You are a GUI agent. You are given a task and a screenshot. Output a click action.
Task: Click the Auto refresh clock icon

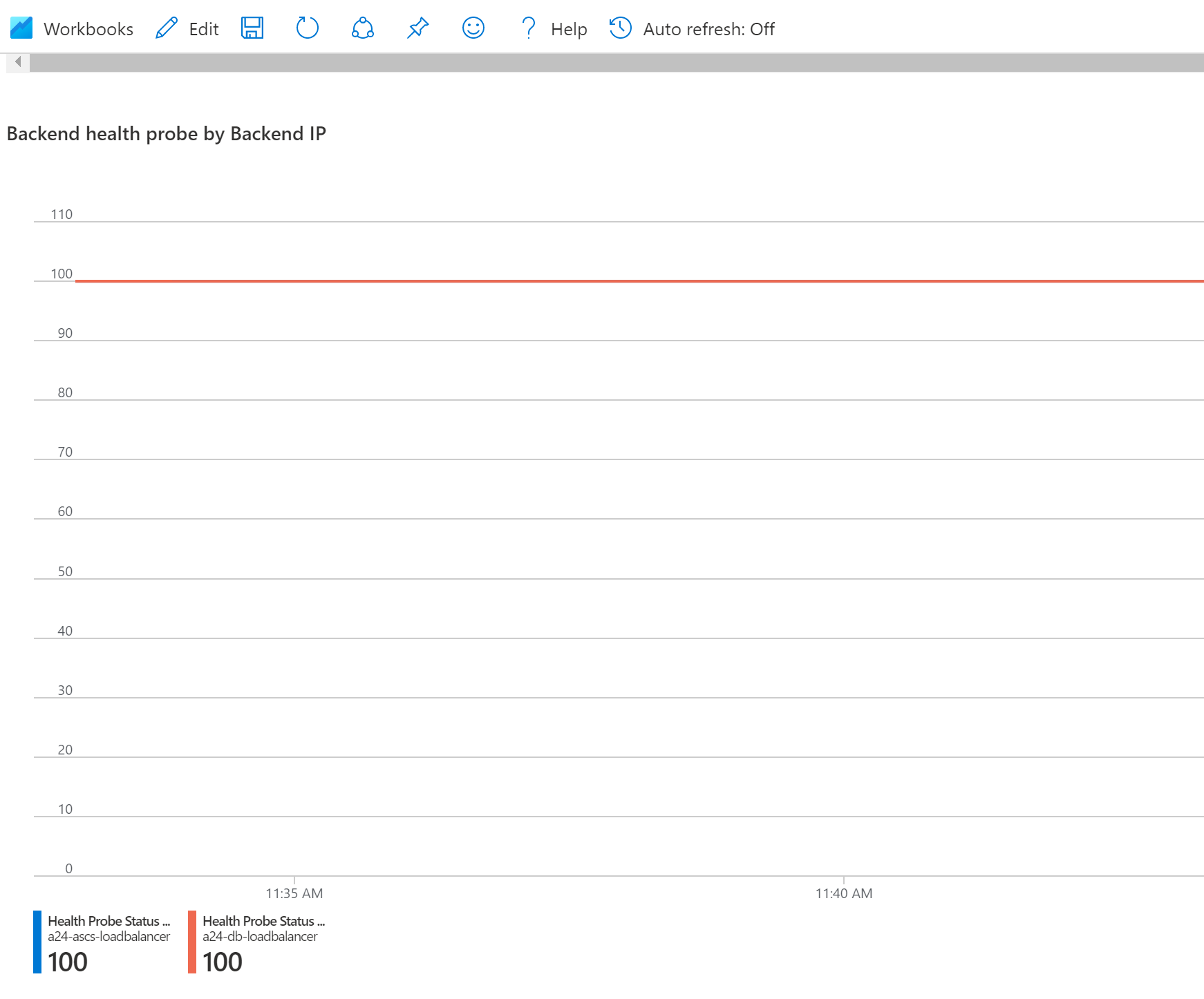click(621, 28)
